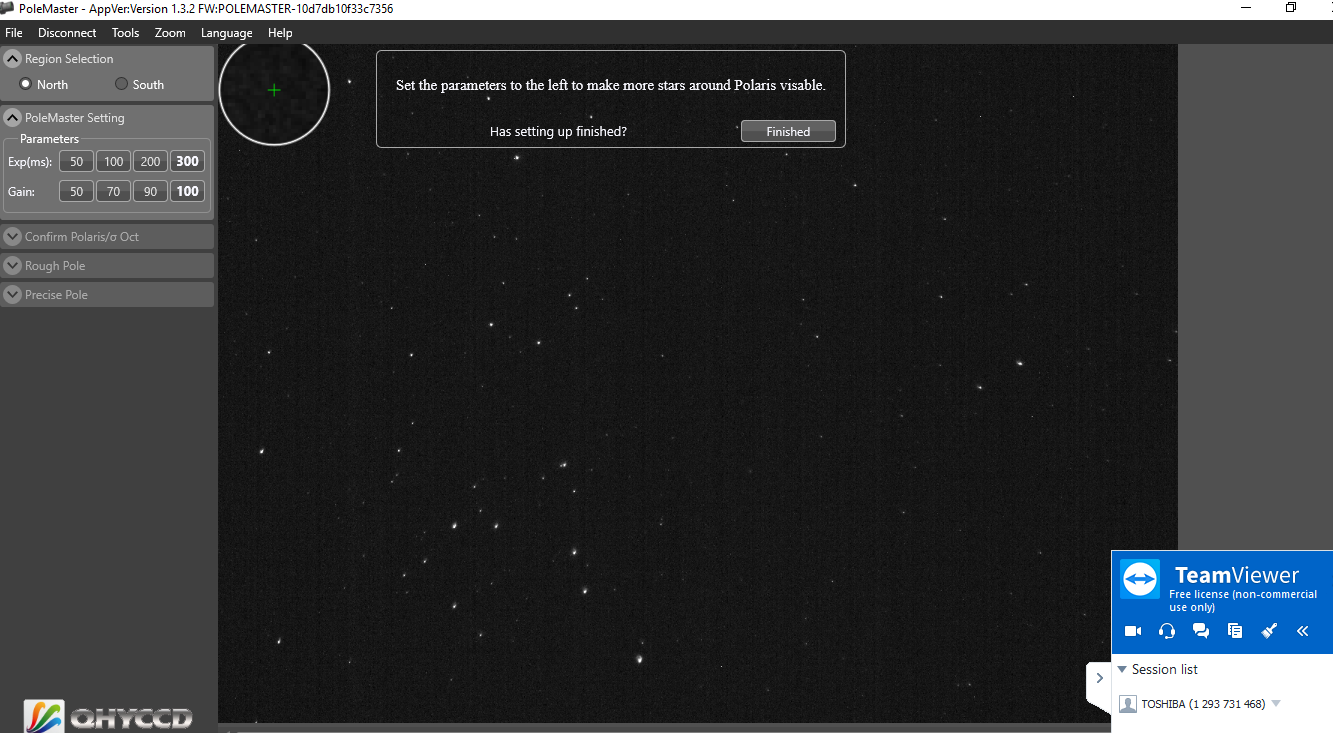Click the "Parameters" group label
This screenshot has height=733, width=1333.
(x=49, y=139)
